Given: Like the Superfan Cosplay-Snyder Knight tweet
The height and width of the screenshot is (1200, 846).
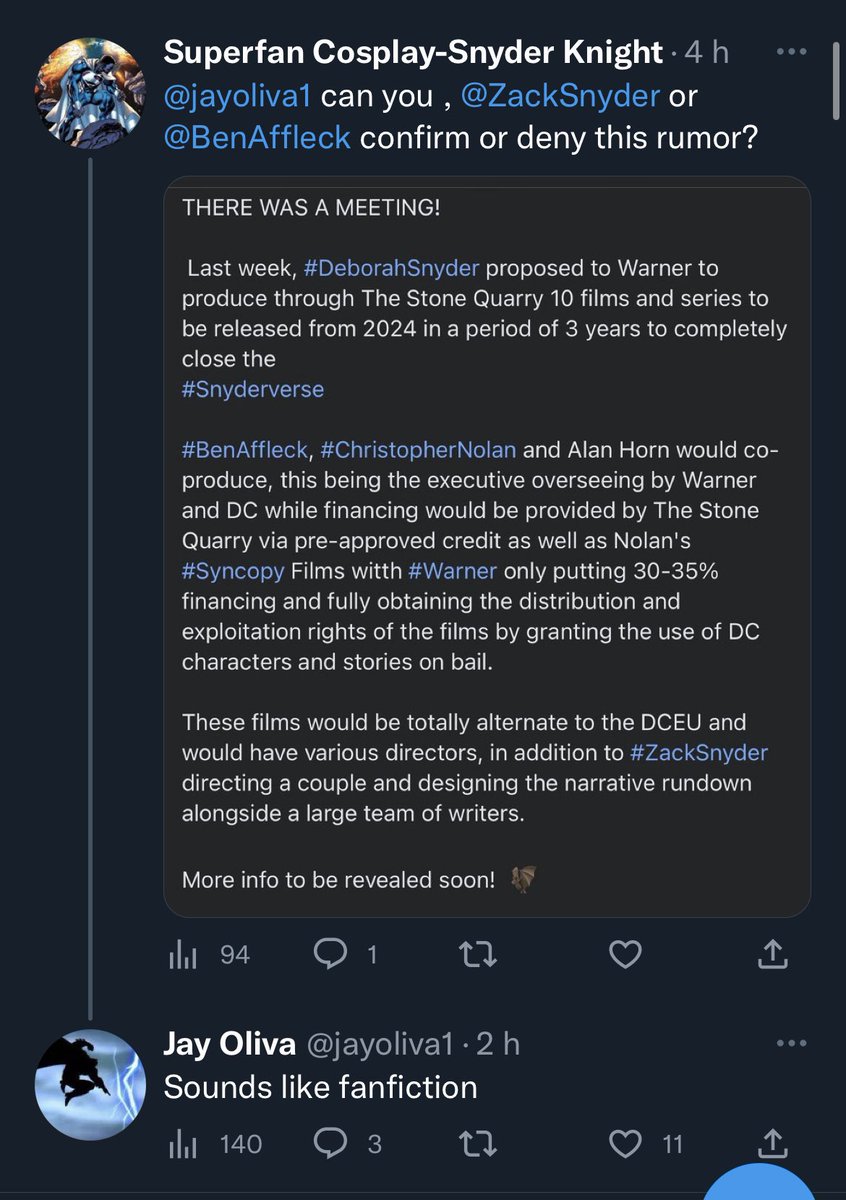Looking at the screenshot, I should pos(625,956).
